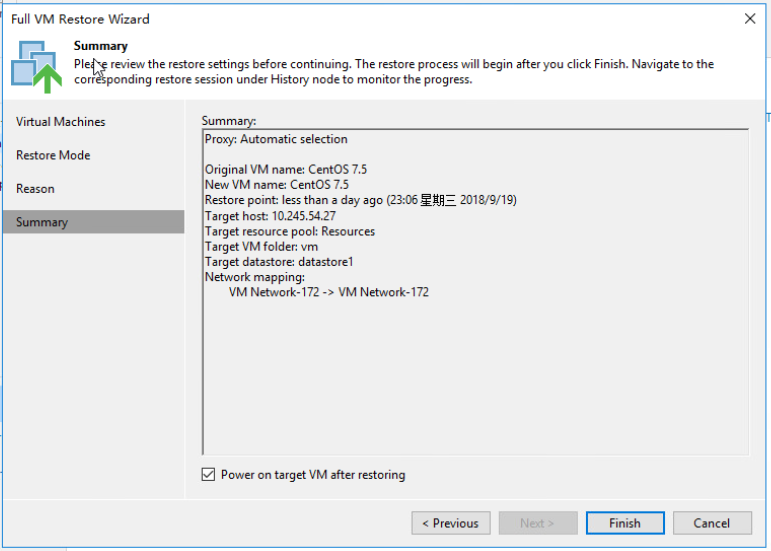Select the Summary step in sidebar

coord(93,222)
